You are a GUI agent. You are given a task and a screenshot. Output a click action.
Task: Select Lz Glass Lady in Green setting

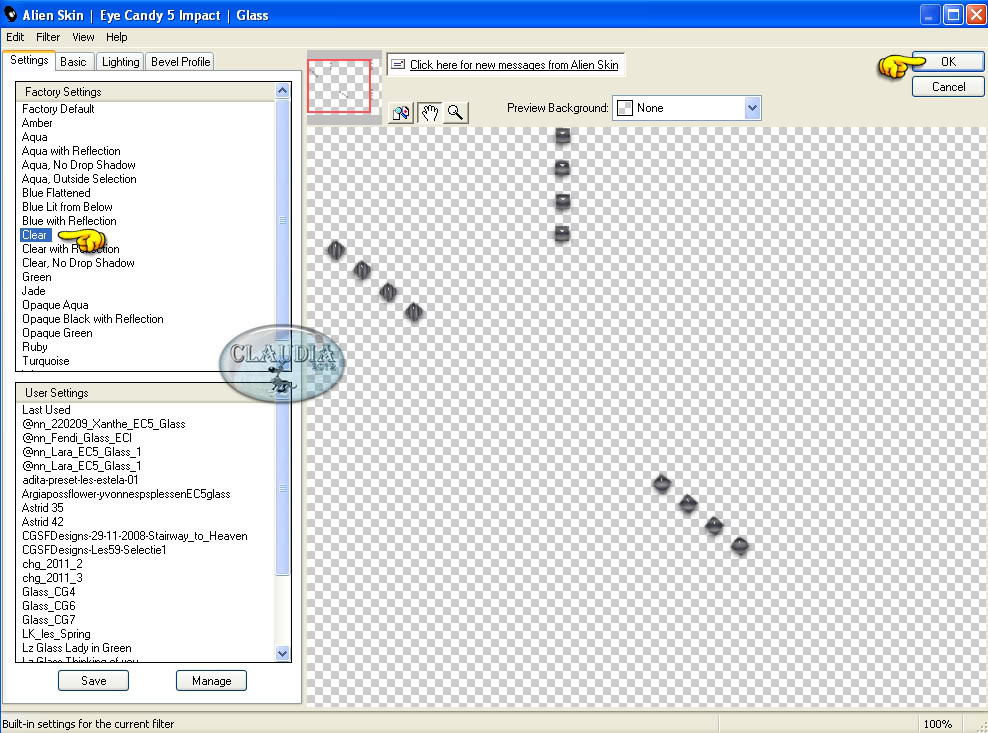pyautogui.click(x=77, y=648)
